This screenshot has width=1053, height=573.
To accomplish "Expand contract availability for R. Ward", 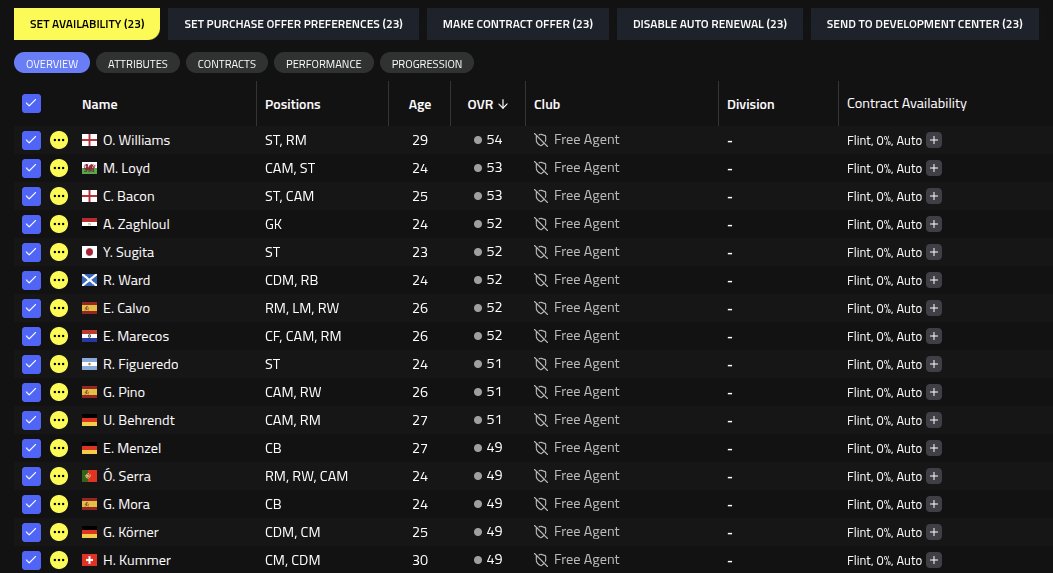I will pos(933,280).
